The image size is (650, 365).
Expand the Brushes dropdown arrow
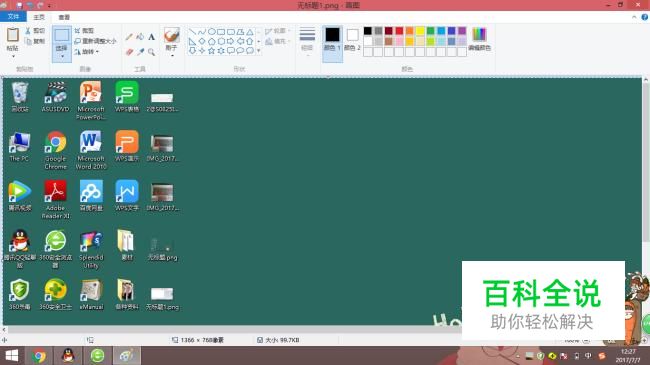172,56
